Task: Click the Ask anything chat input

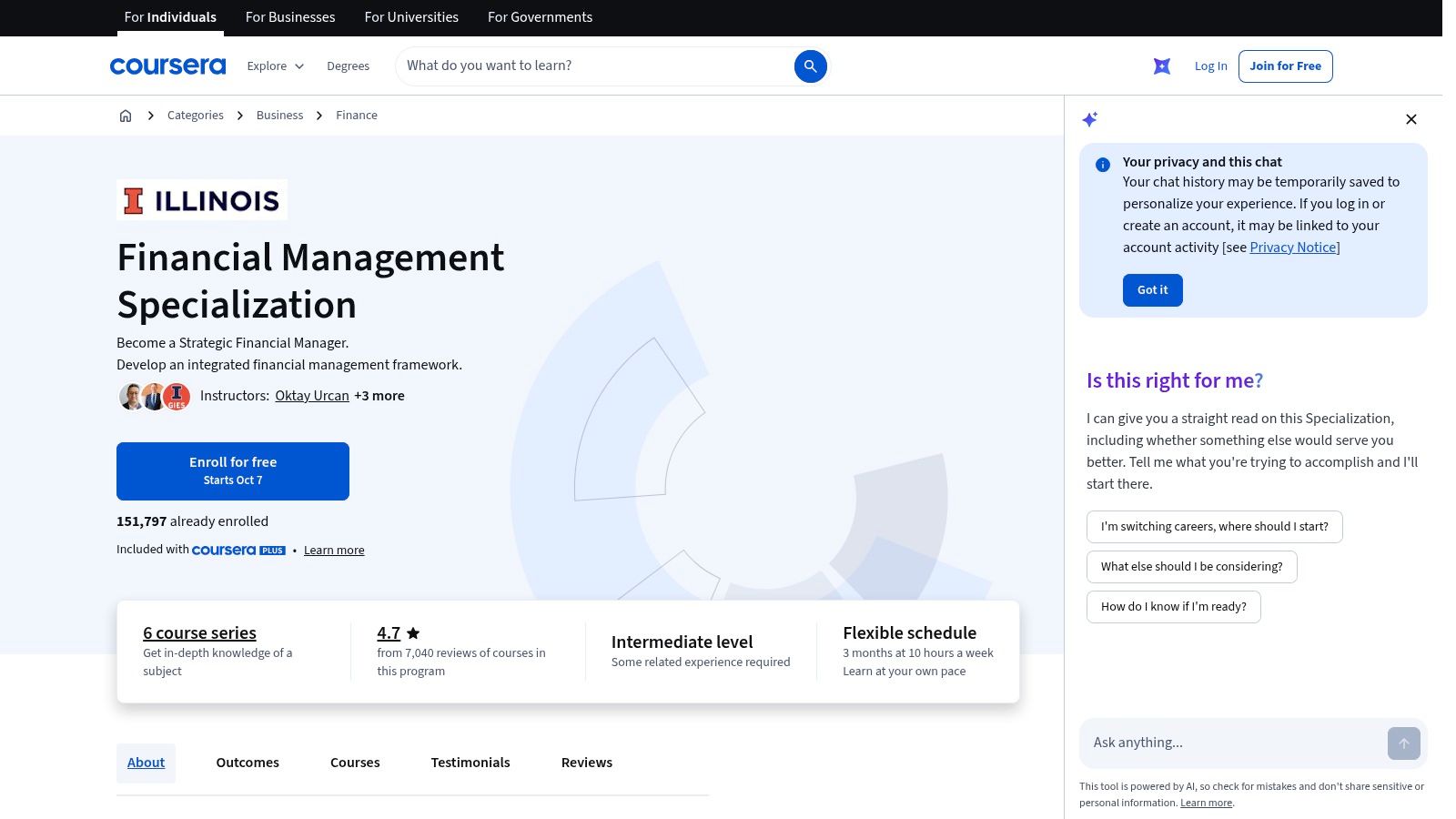Action: [1233, 743]
